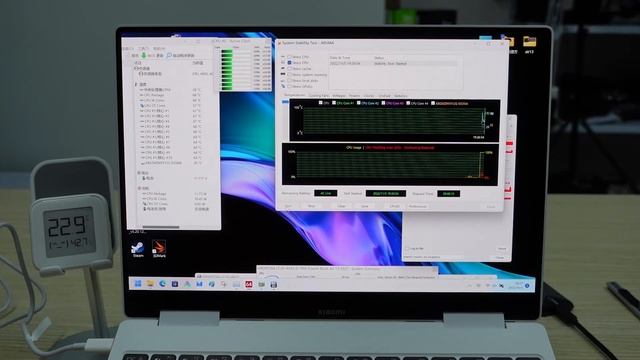Click the Test Started date value box

click(386, 193)
